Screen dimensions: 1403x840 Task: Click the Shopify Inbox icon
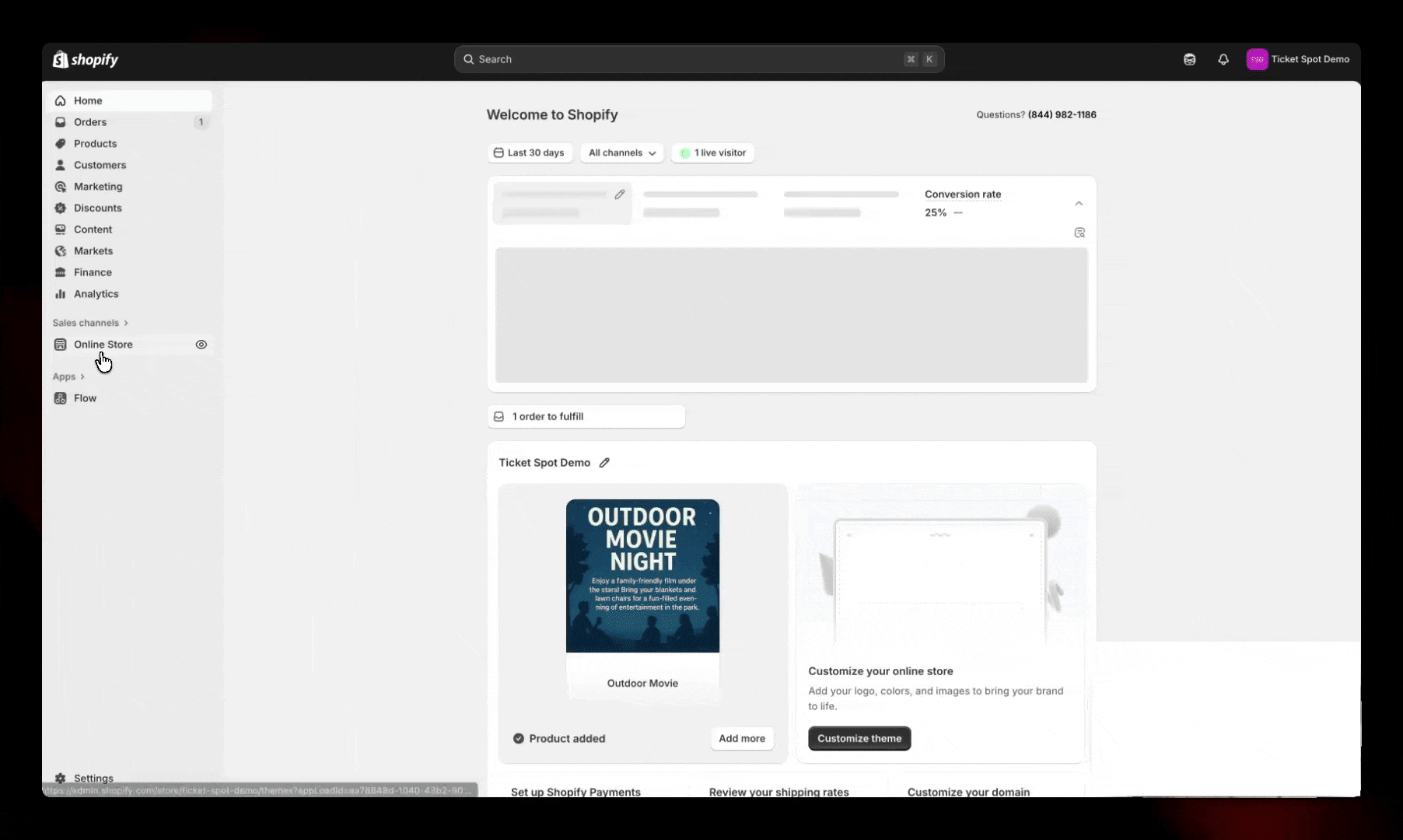tap(1189, 59)
